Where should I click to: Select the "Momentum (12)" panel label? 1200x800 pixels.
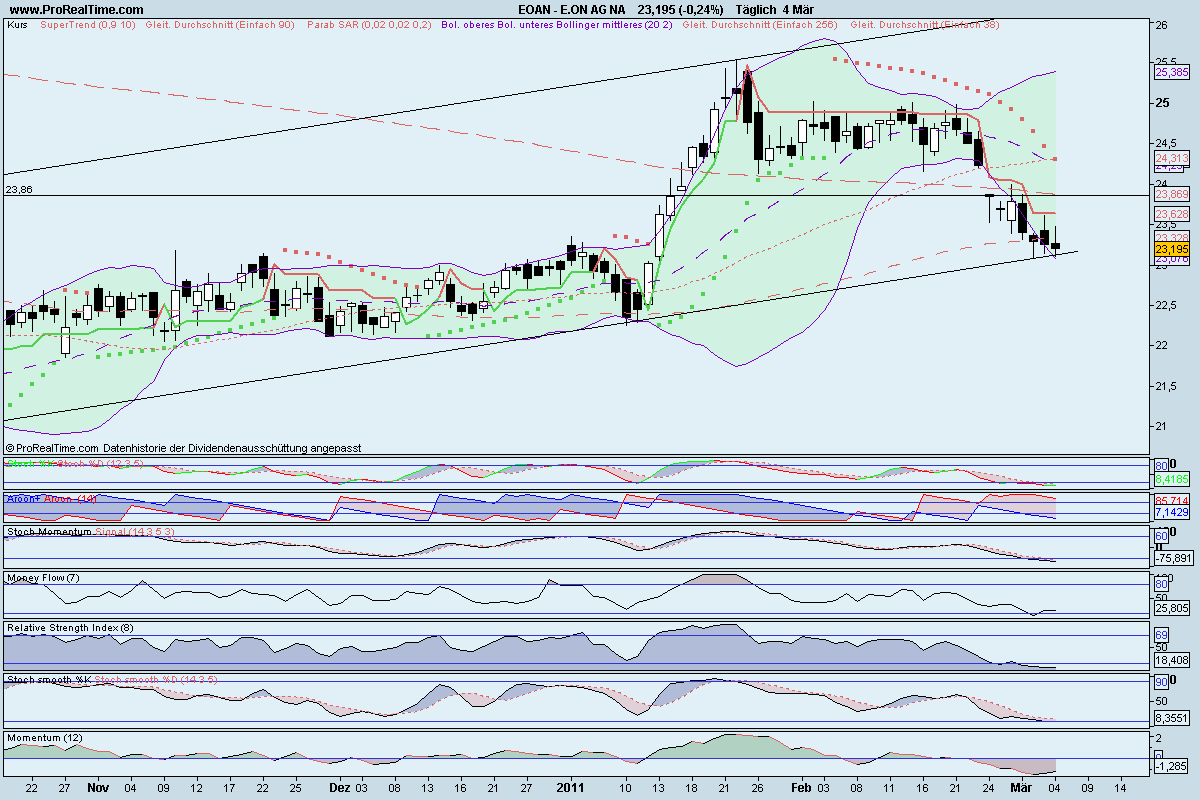tap(44, 736)
